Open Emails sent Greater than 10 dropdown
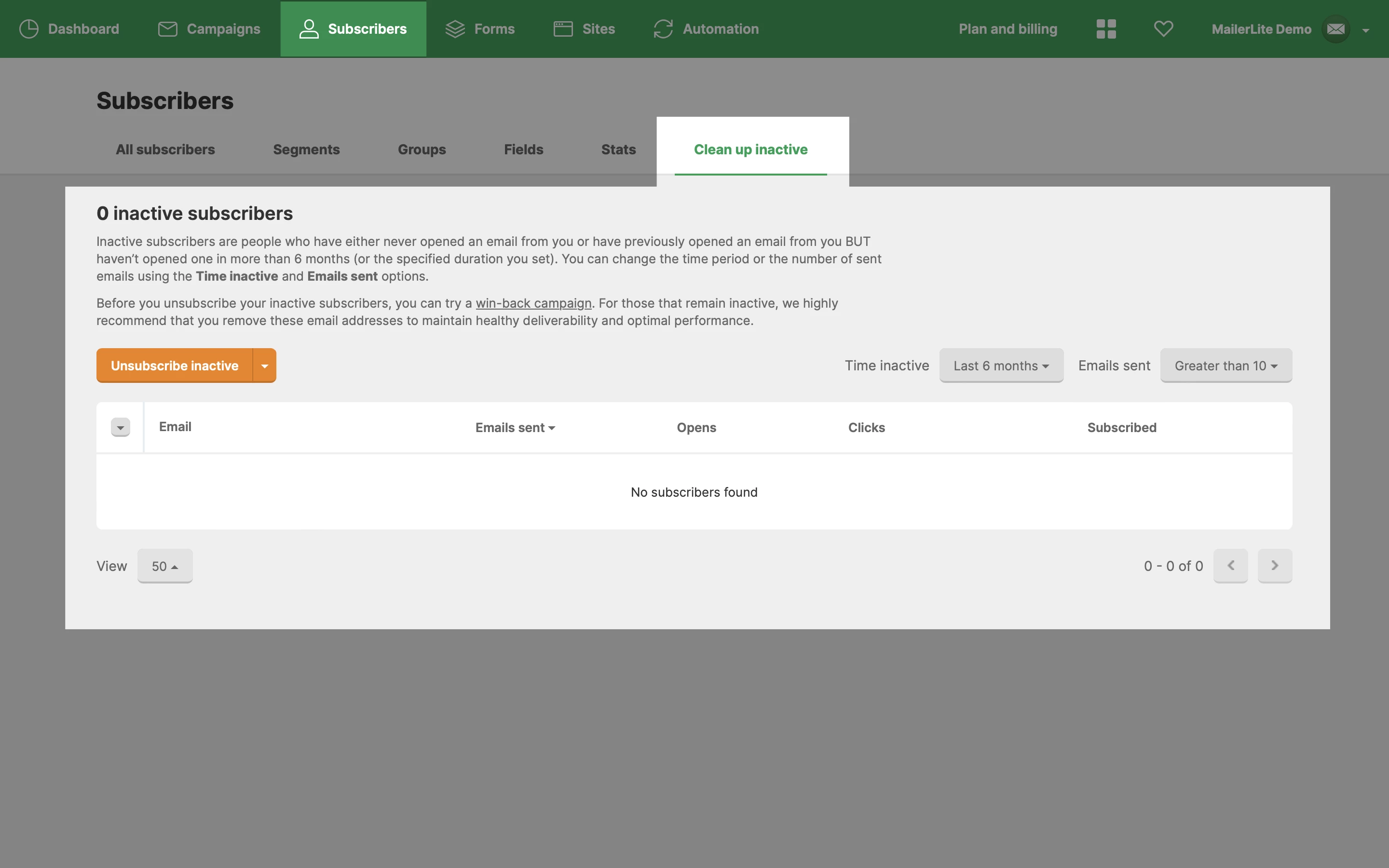 [1226, 366]
